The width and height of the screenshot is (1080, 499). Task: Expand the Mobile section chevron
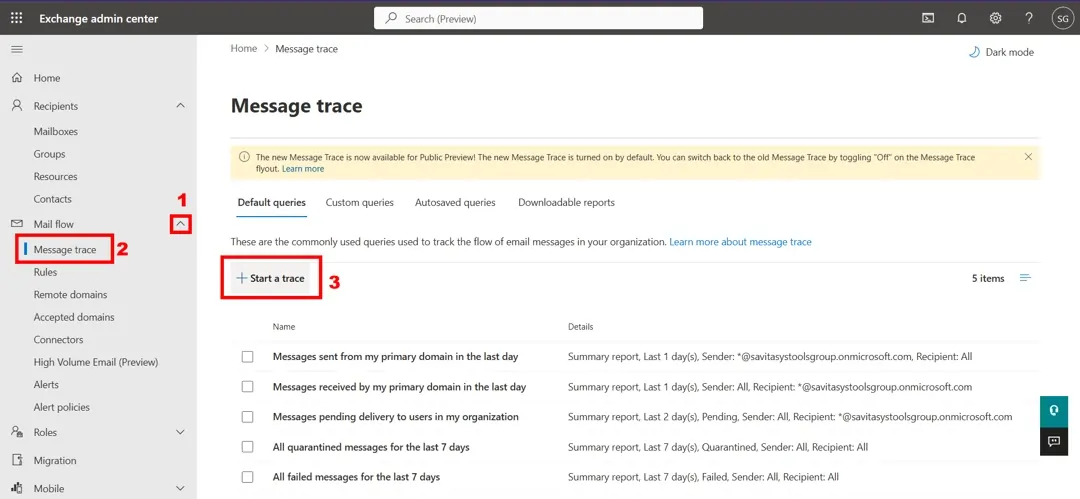tap(180, 489)
